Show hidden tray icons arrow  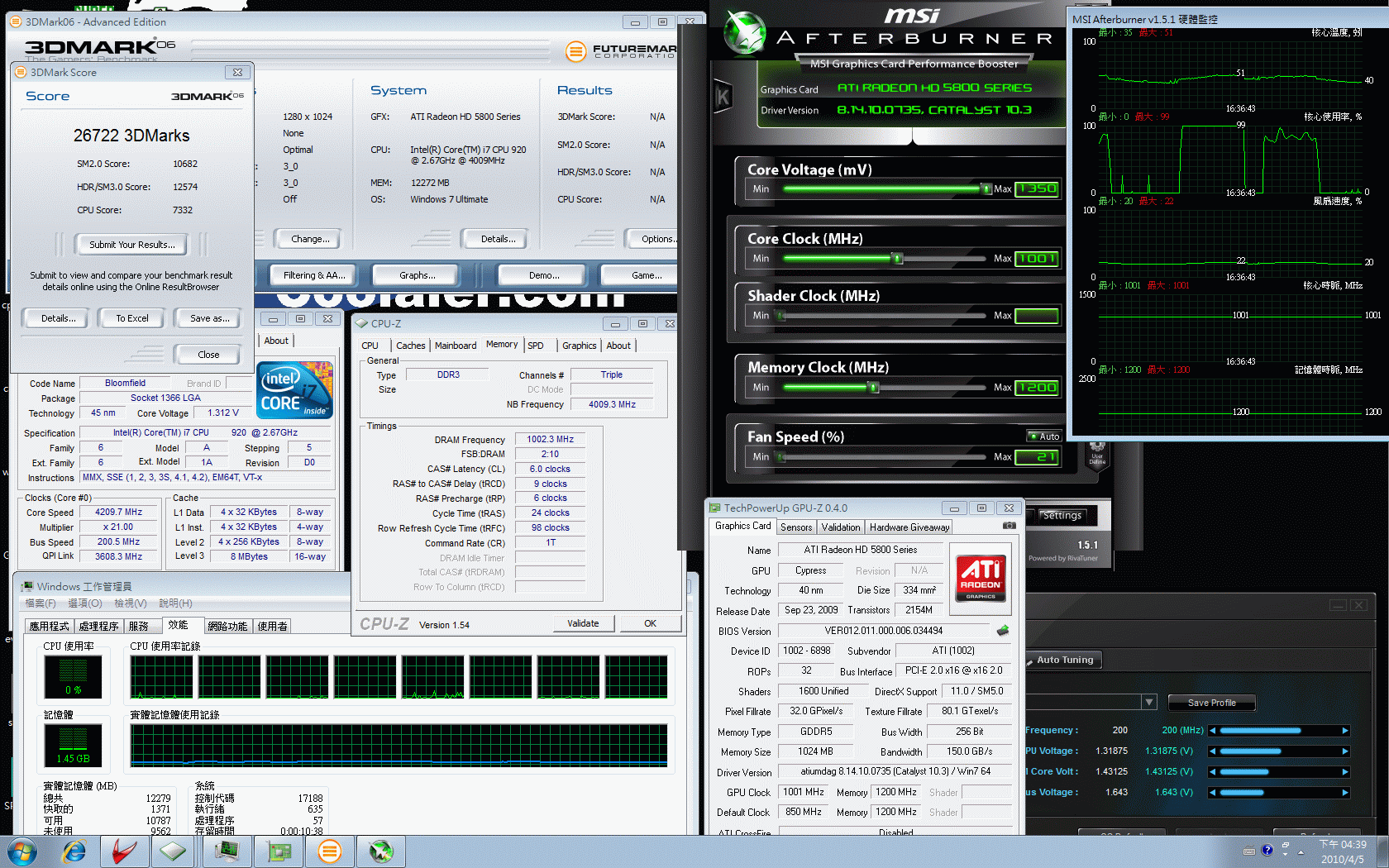tap(1301, 851)
